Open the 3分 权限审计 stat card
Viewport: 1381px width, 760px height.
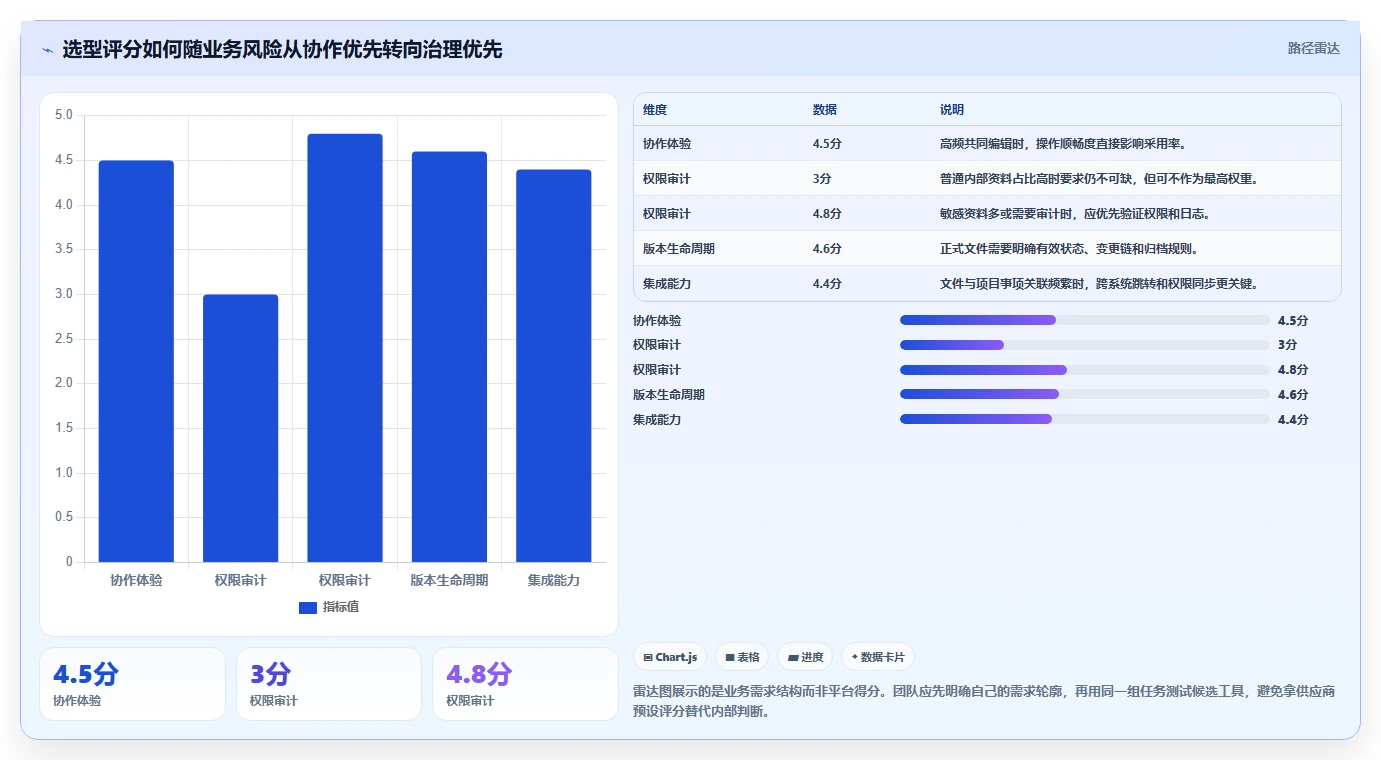point(329,684)
